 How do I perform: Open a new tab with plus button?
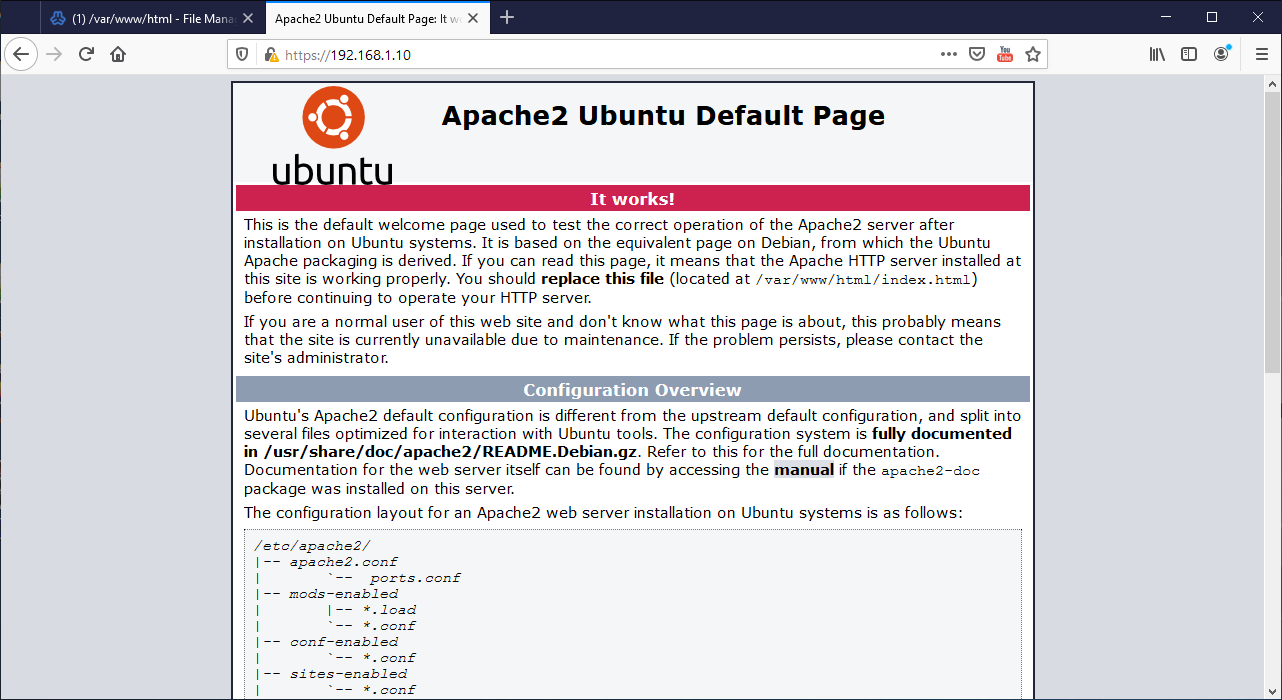coord(507,17)
